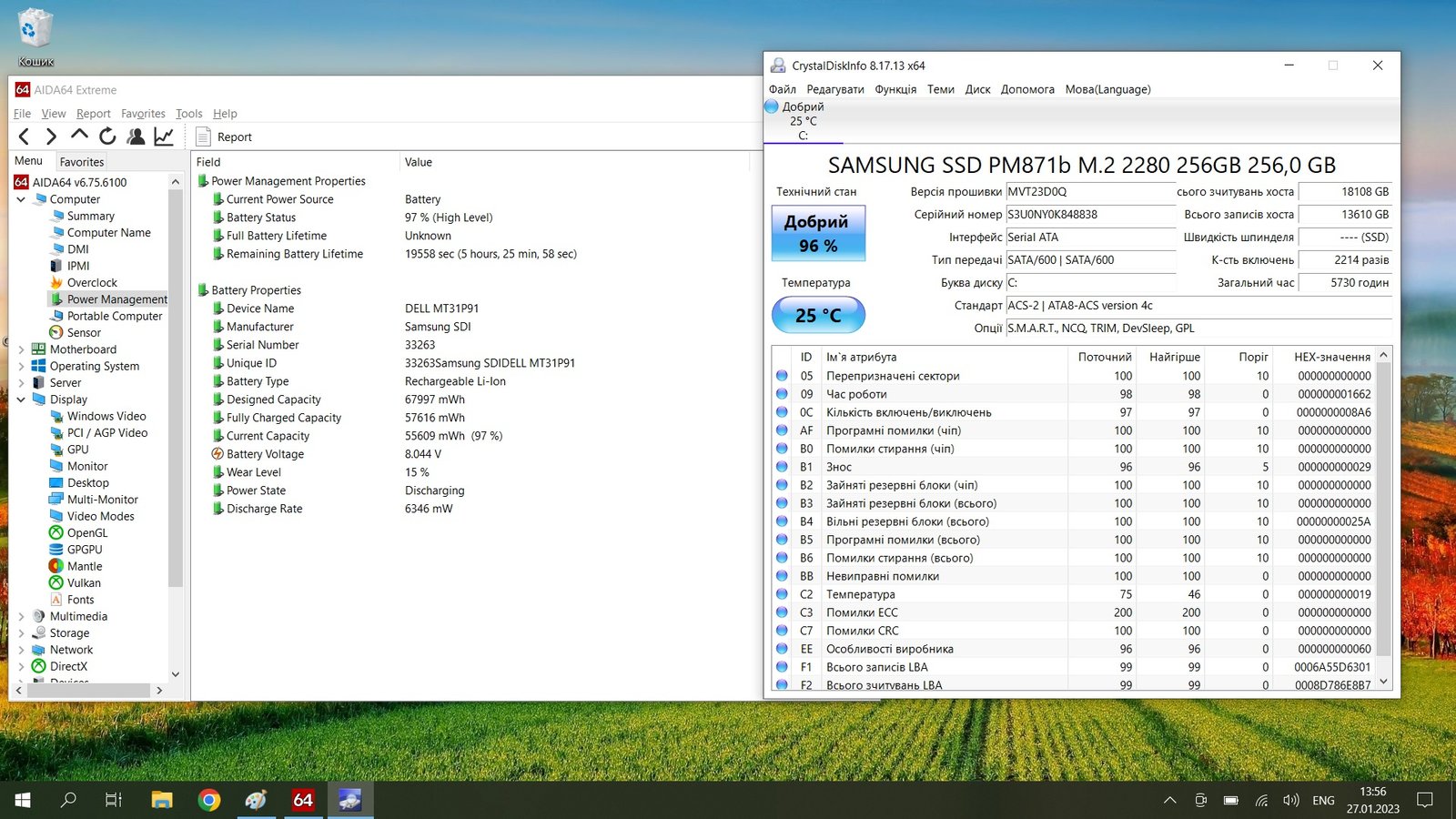Click the AIDA64 back navigation arrow
This screenshot has width=1456, height=819.
coord(25,136)
